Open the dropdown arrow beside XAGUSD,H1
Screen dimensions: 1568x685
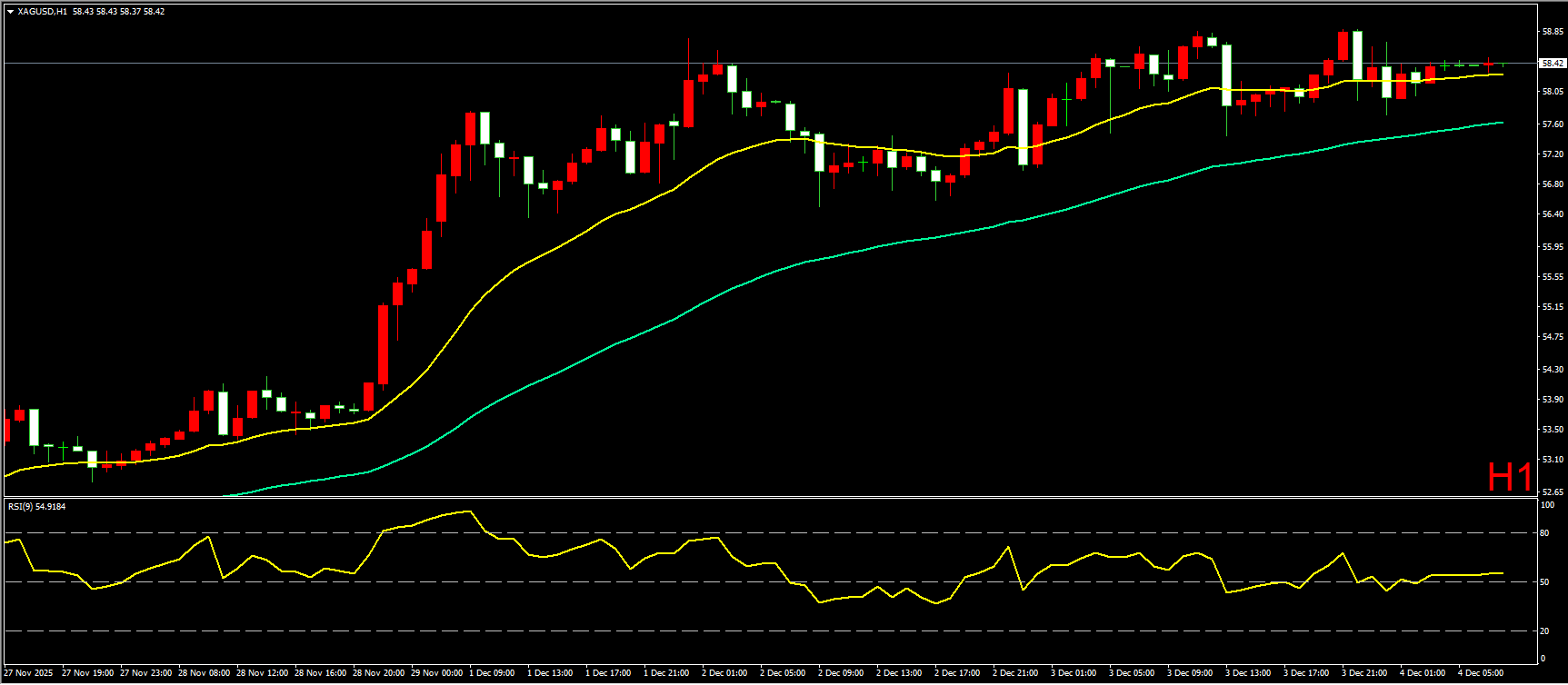[x=10, y=12]
